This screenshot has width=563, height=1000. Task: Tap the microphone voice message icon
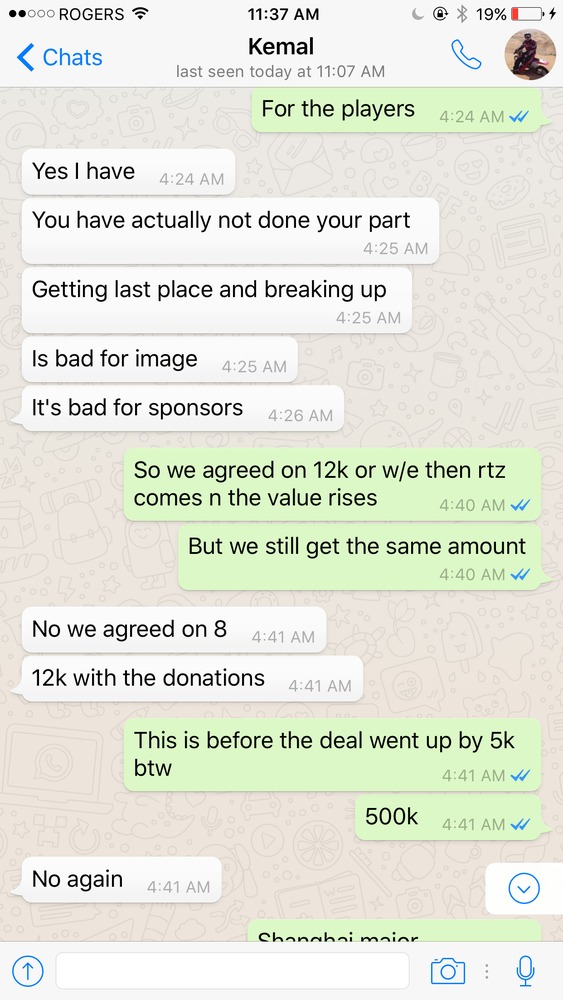tap(525, 971)
